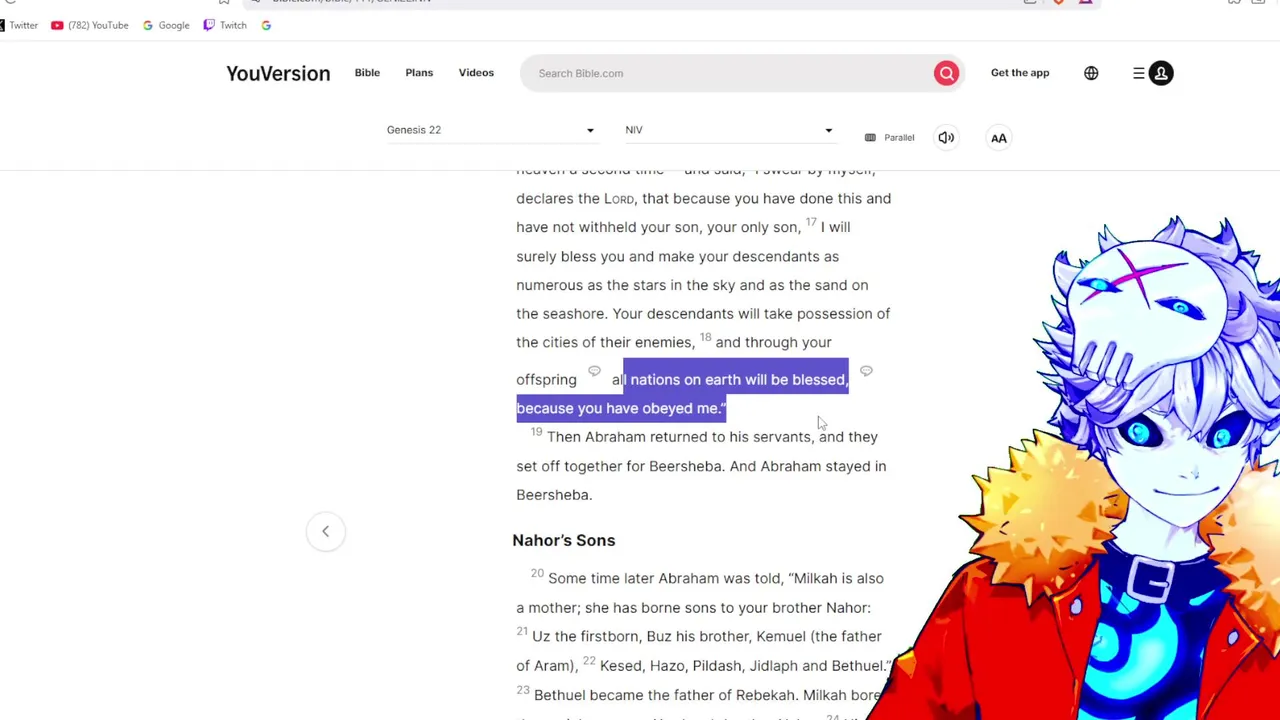Open the YouTube bookmark
The width and height of the screenshot is (1280, 720).
[x=90, y=25]
